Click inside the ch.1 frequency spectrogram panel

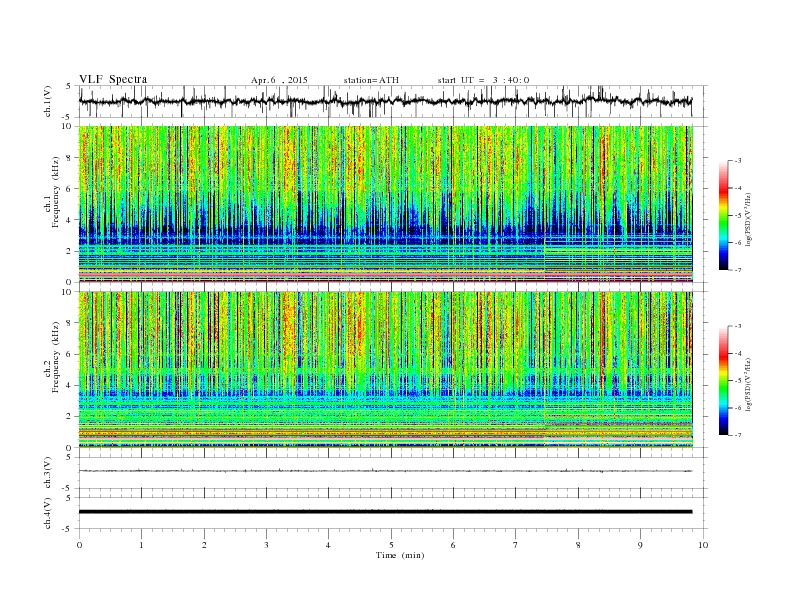[386, 204]
